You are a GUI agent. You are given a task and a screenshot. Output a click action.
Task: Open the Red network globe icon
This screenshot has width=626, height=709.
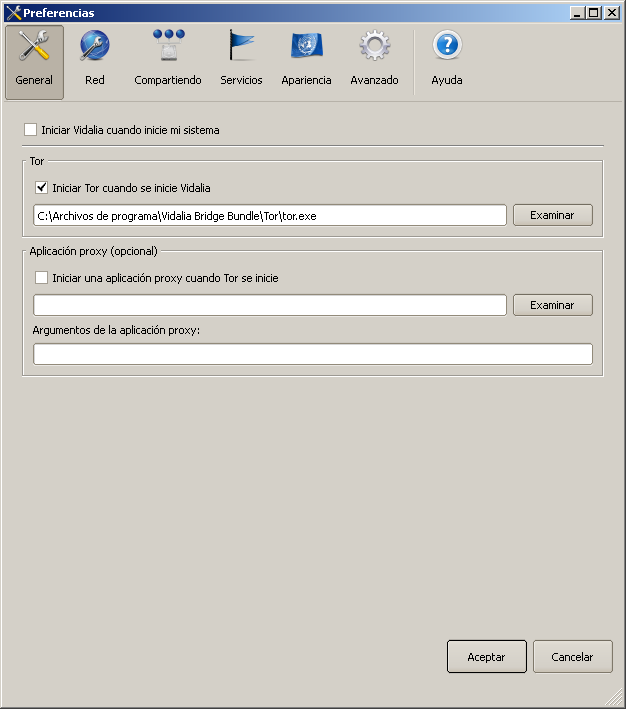pos(95,46)
